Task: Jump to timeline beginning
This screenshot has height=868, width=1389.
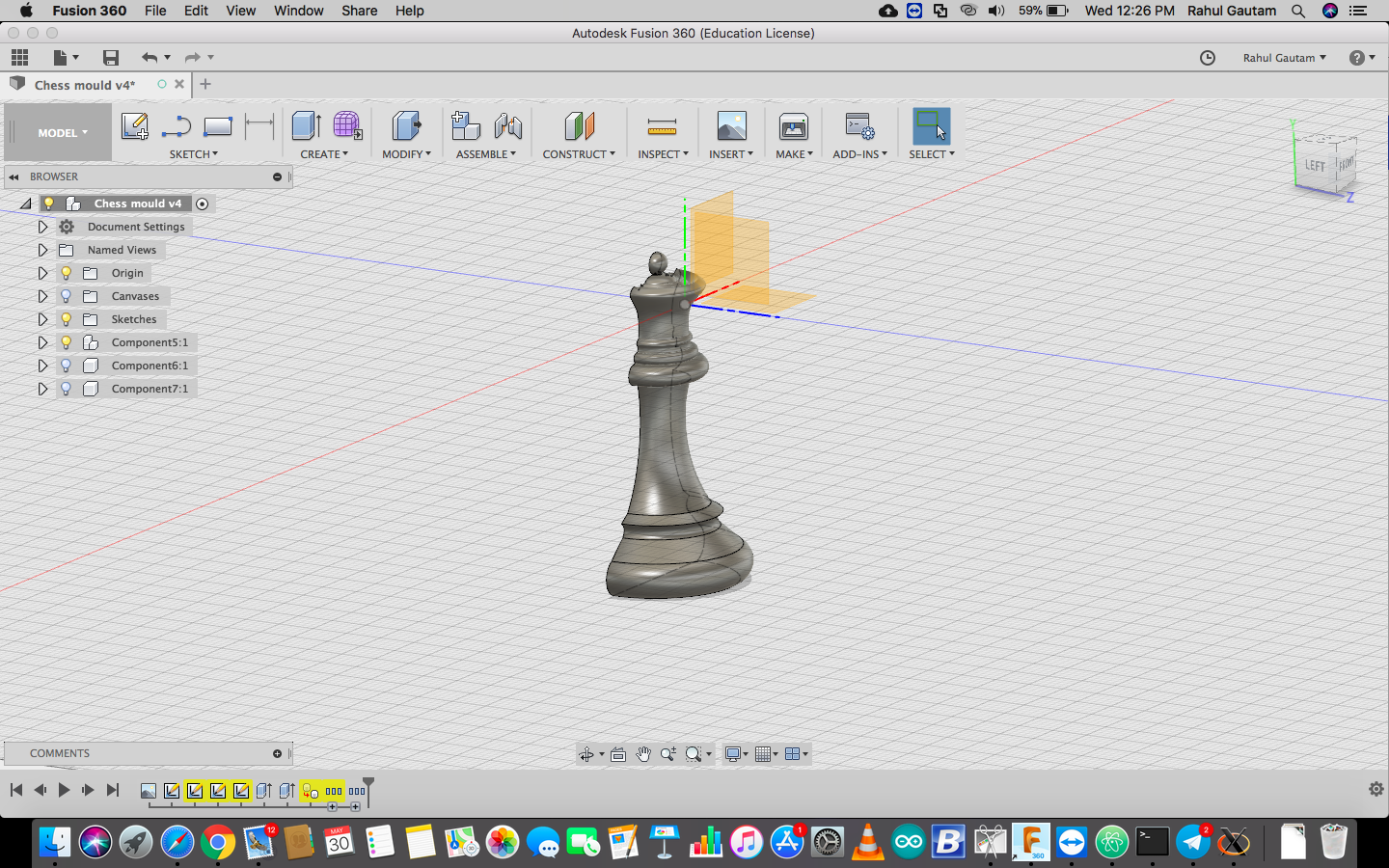Action: [16, 790]
